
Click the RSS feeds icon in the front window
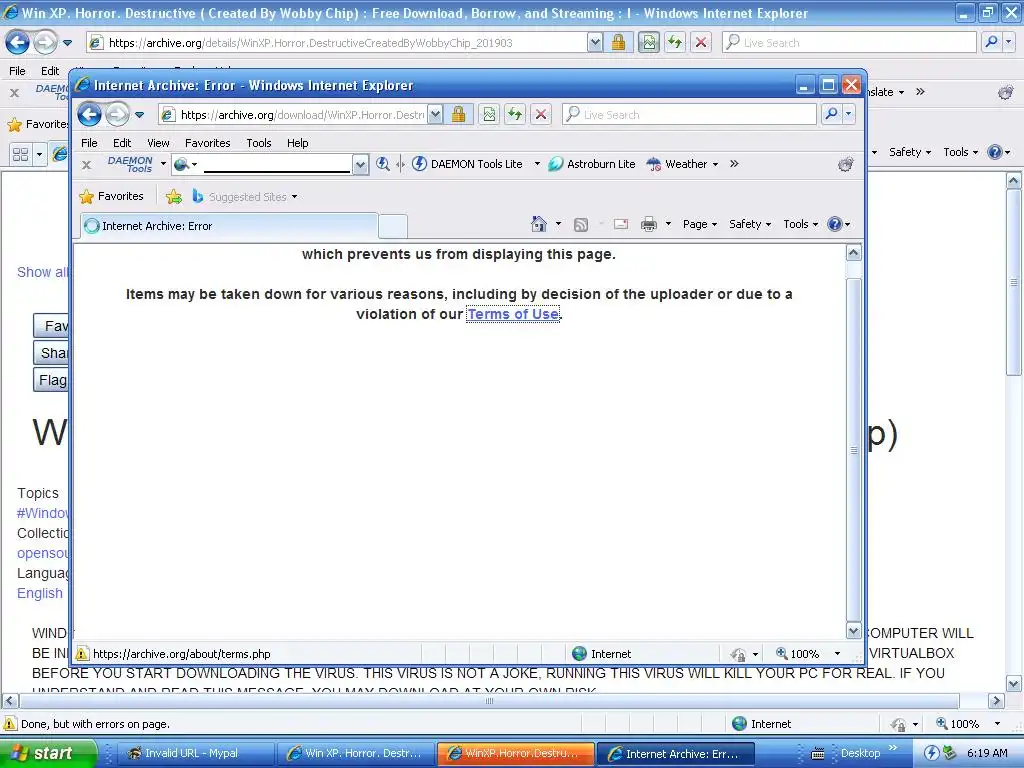(581, 225)
